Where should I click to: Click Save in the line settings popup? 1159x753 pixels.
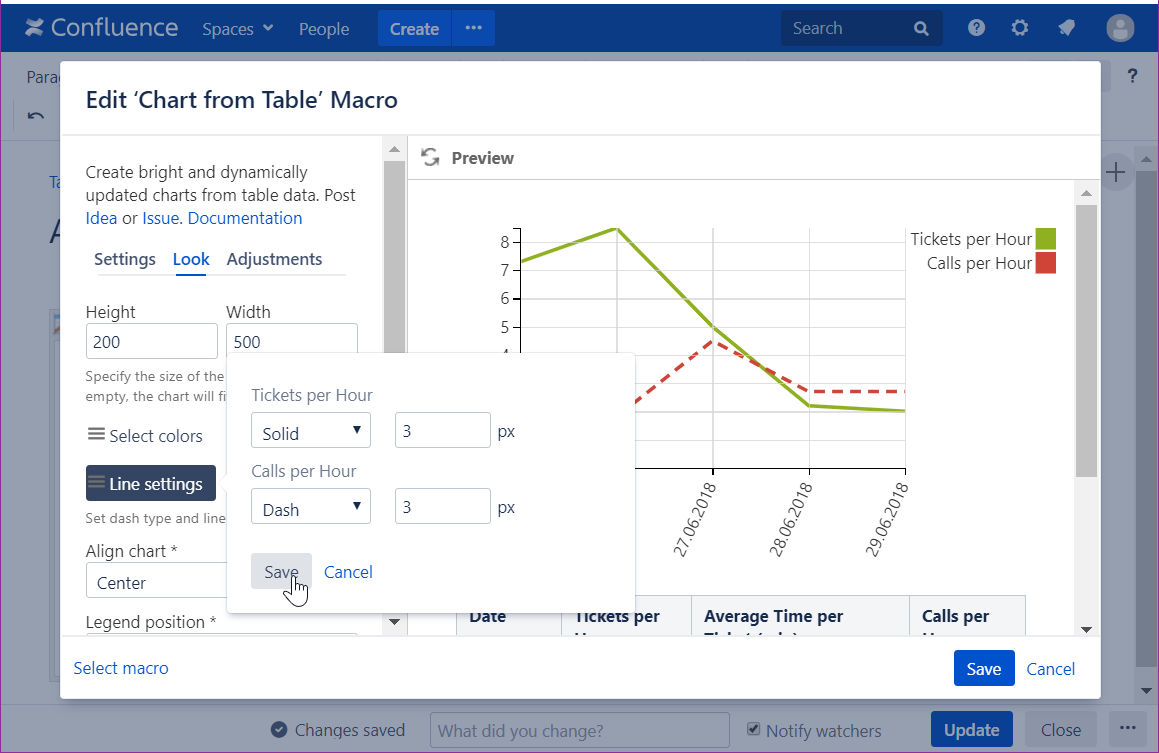[x=281, y=572]
